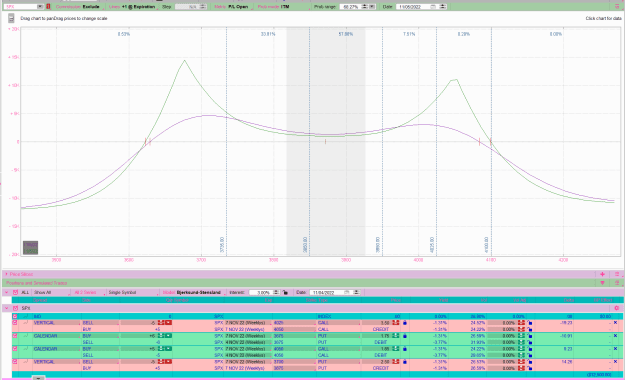
Task: Sort by the Spread column header
Action: 40,300
